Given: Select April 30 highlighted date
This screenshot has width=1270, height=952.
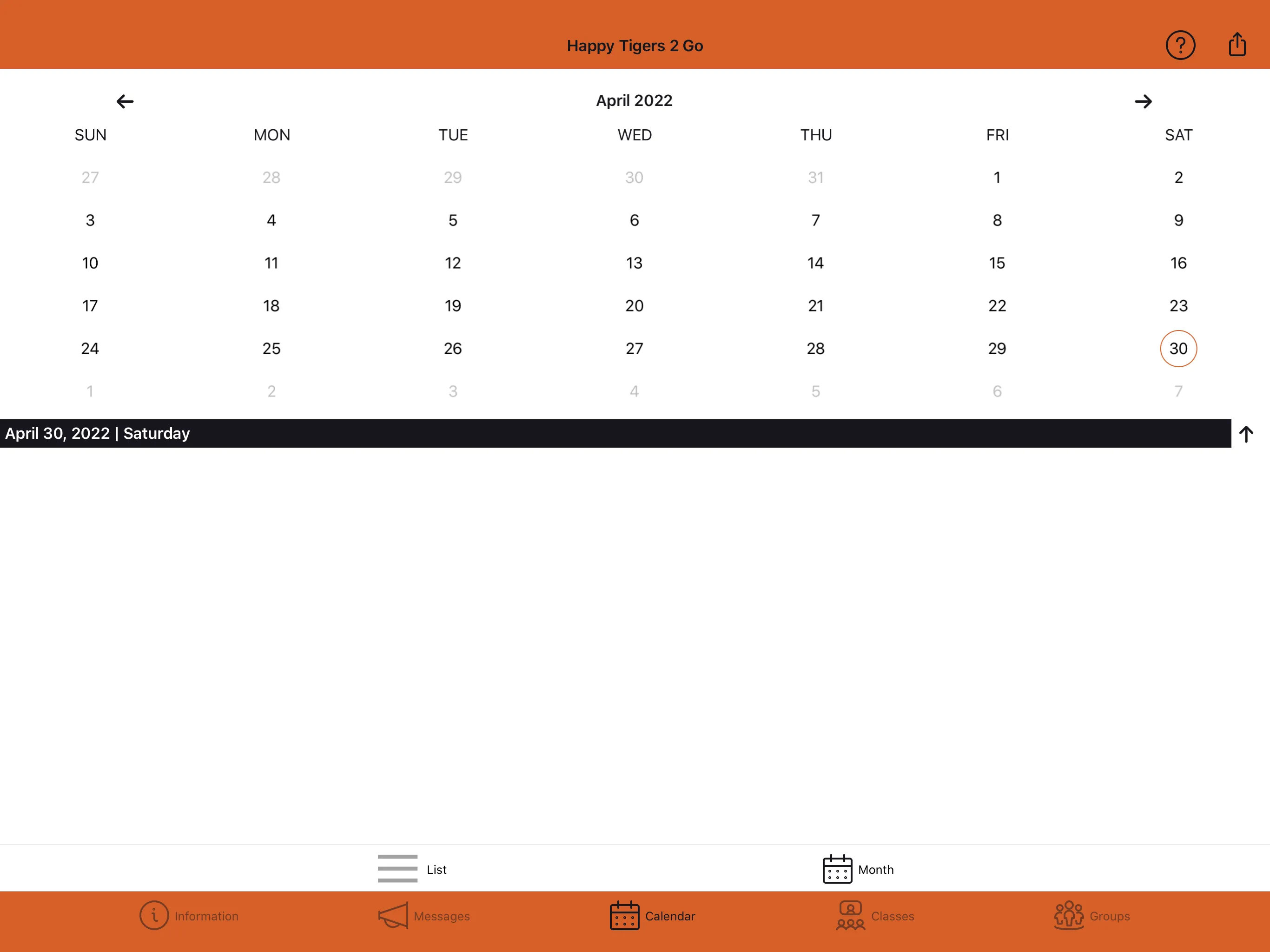Looking at the screenshot, I should (x=1177, y=348).
